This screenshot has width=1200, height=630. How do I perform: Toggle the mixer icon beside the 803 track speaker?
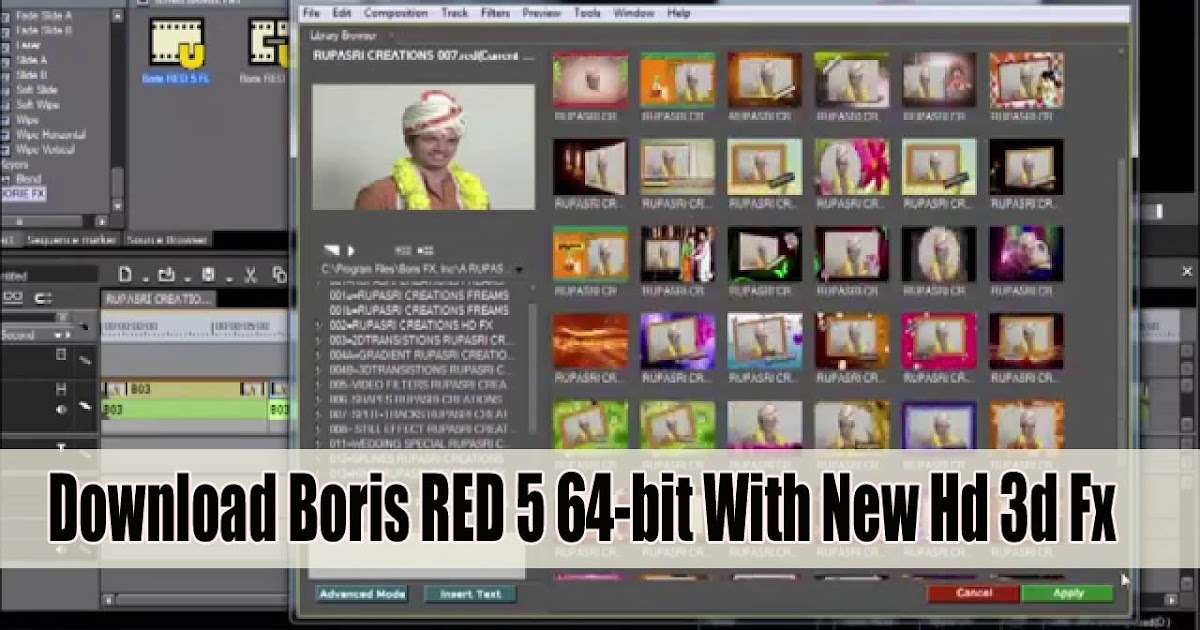pyautogui.click(x=86, y=406)
